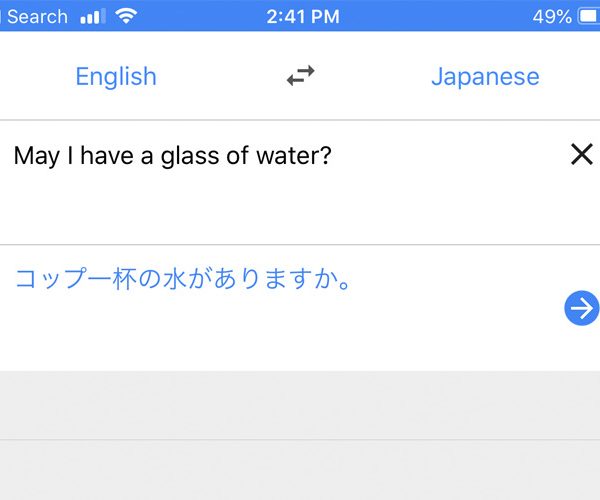This screenshot has height=500, width=600.
Task: Swap languages with the double-arrow icon
Action: pyautogui.click(x=301, y=76)
